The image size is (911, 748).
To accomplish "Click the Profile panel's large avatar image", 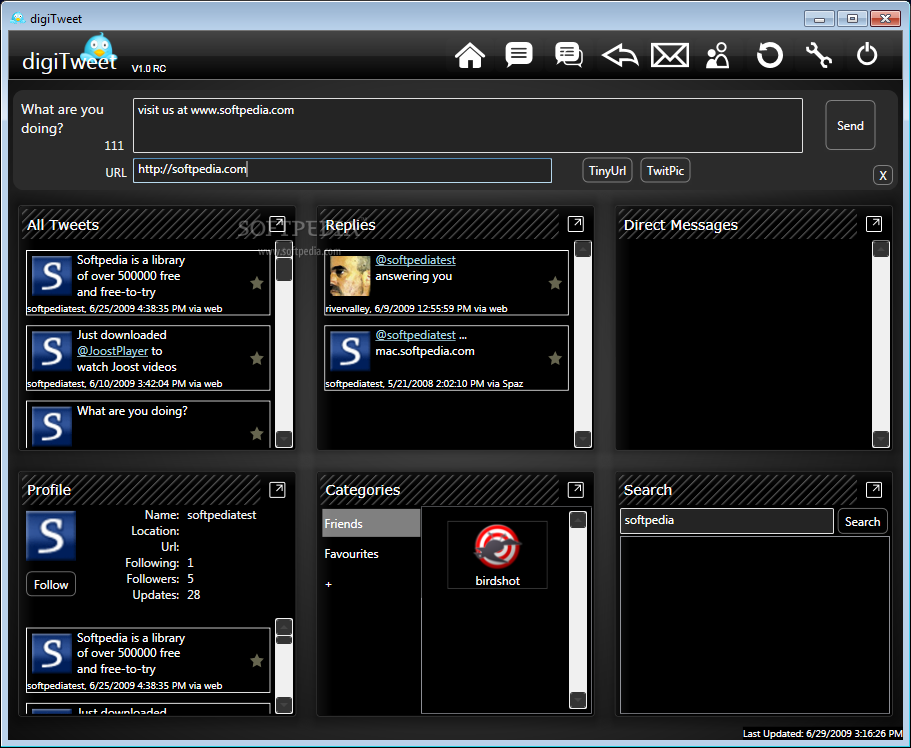I will (x=51, y=535).
